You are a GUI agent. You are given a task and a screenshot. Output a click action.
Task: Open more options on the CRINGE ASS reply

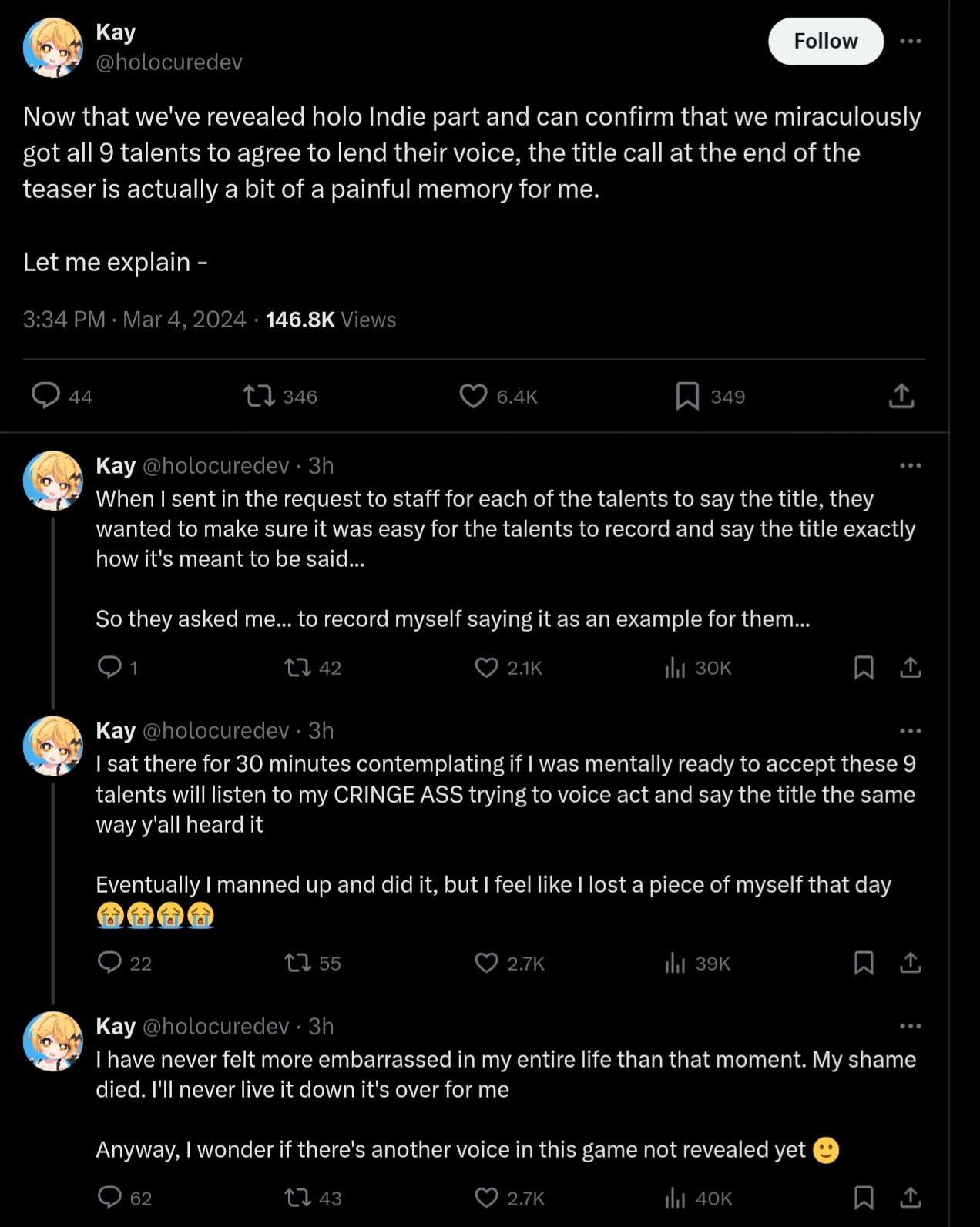(x=910, y=730)
